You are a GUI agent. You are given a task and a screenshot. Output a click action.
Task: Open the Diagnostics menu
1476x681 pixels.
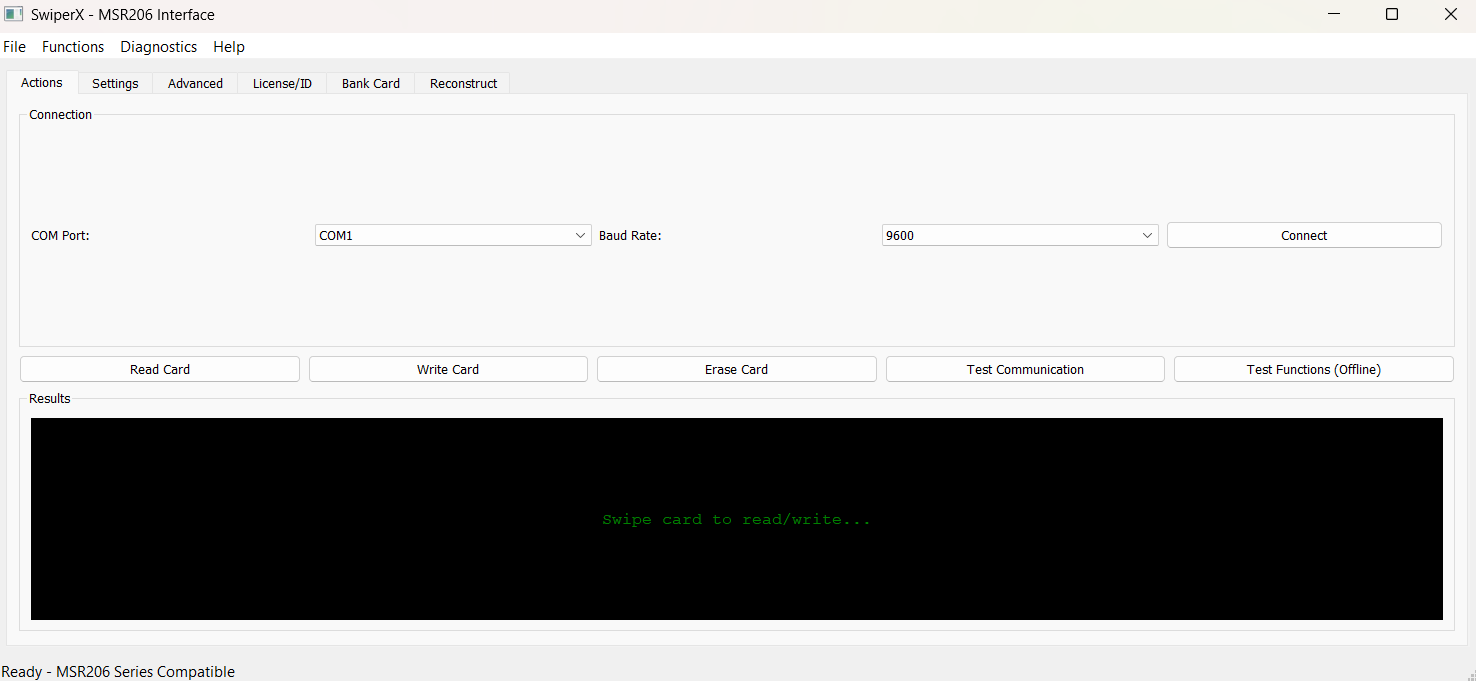coord(159,47)
